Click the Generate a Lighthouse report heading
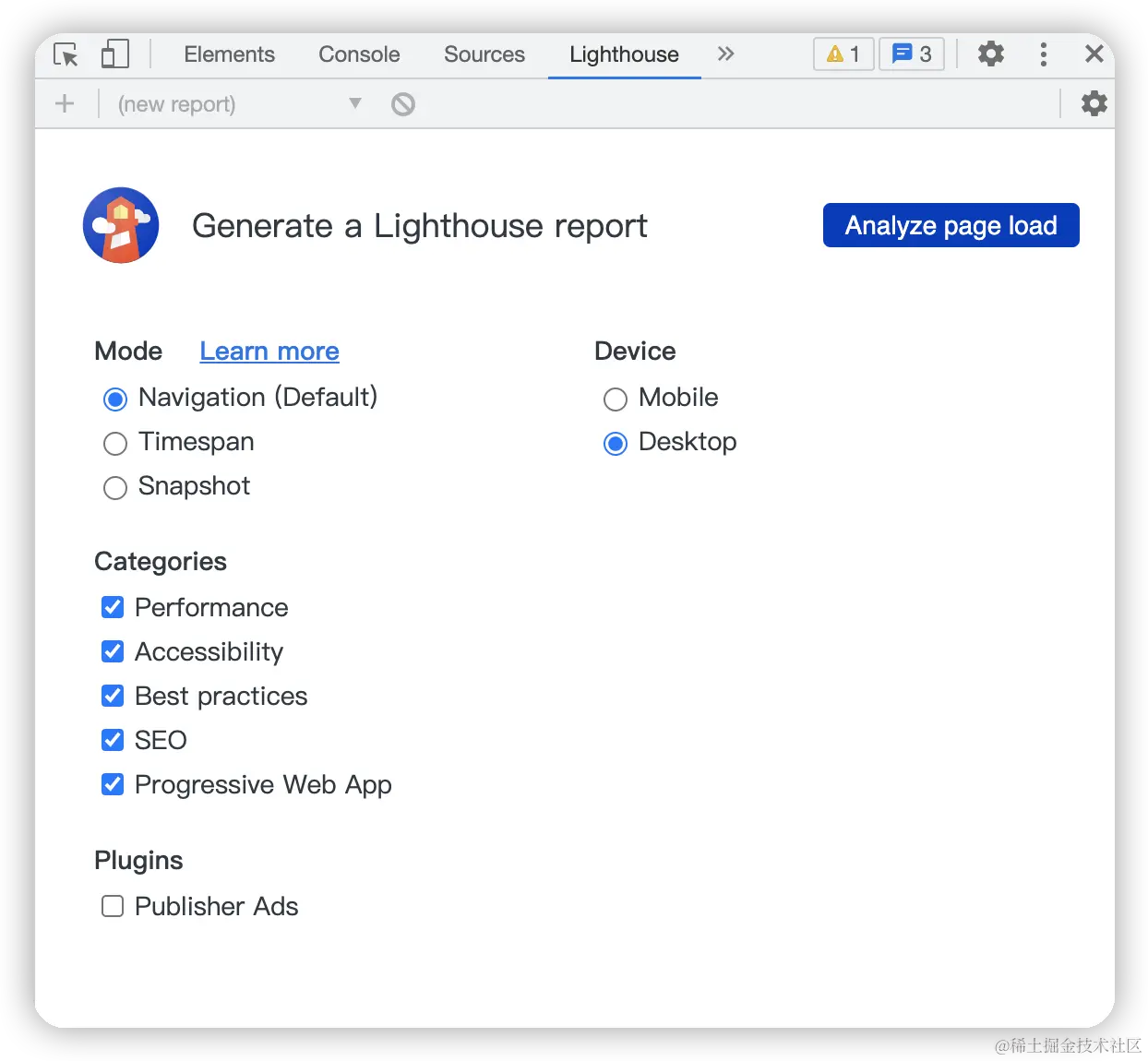Viewport: 1148px width, 1061px height. point(420,226)
